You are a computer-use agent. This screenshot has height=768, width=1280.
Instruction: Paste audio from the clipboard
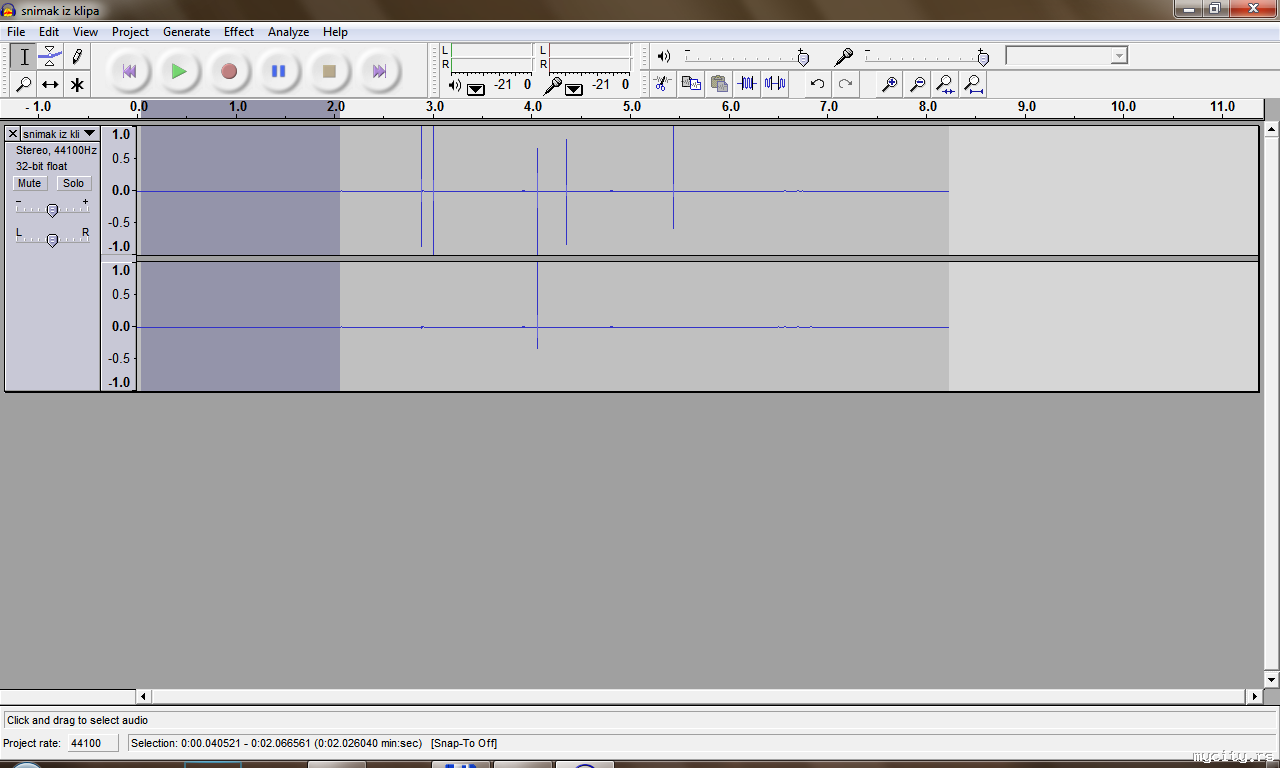(x=718, y=84)
